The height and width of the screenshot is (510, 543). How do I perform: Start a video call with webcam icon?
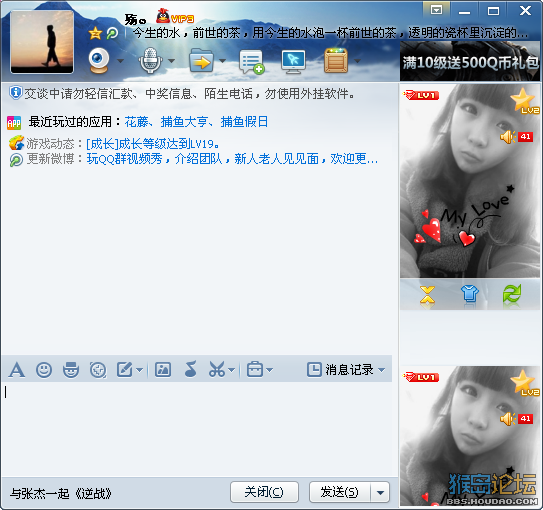99,61
